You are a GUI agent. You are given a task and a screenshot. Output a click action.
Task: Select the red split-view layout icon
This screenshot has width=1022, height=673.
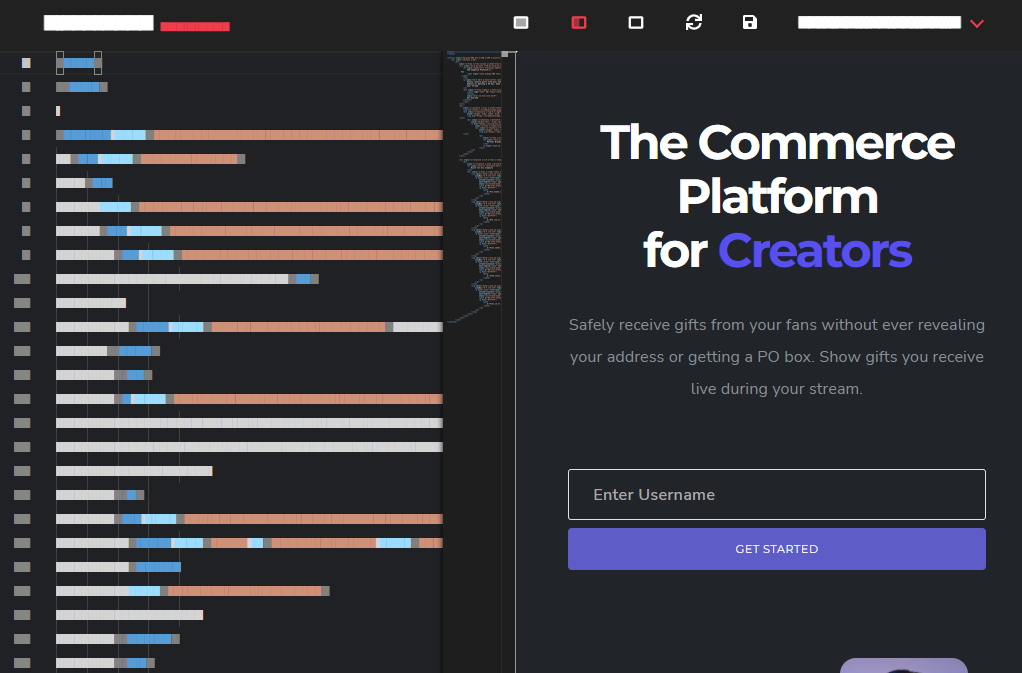(578, 22)
